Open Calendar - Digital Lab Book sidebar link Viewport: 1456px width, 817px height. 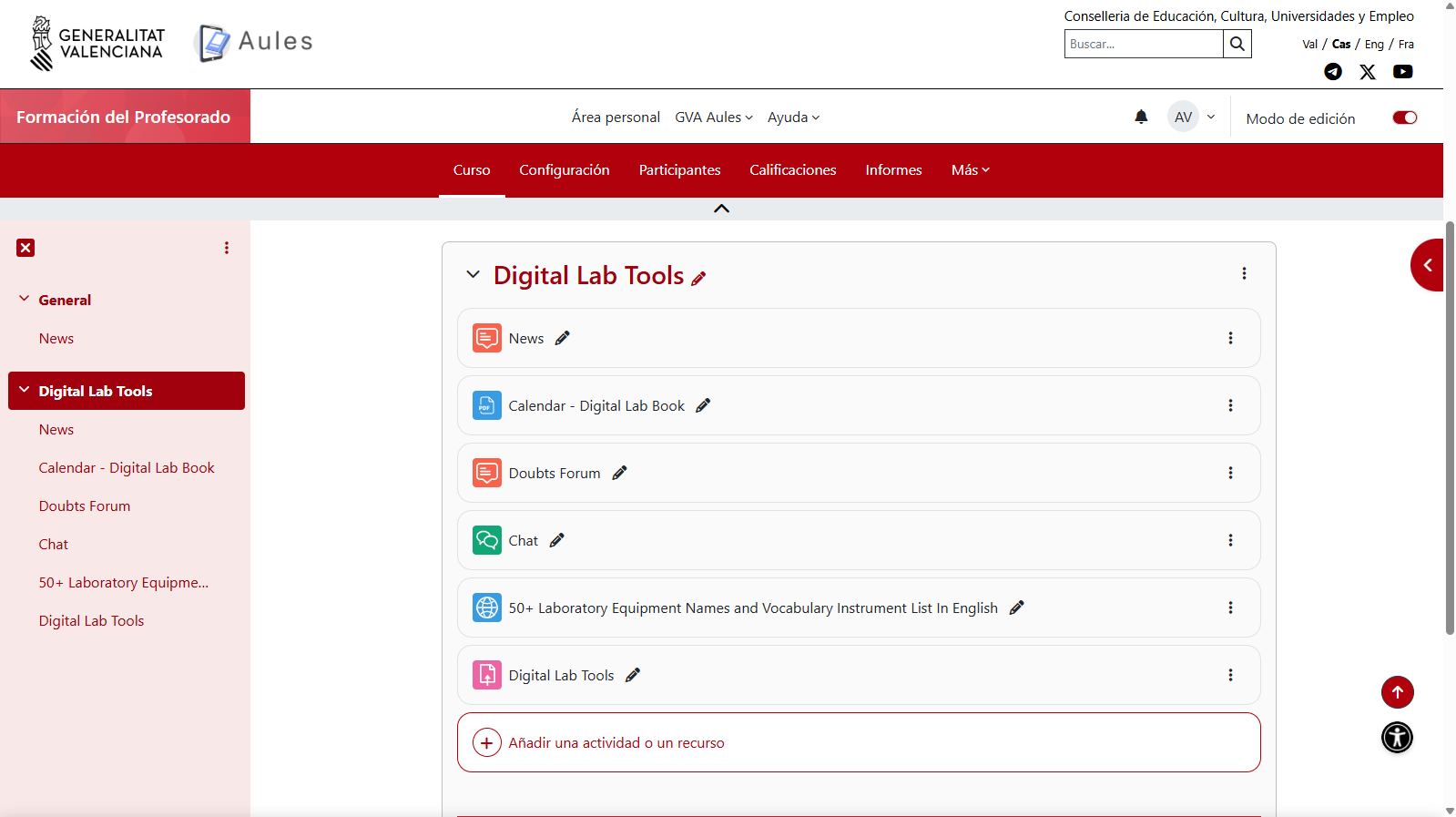[127, 468]
